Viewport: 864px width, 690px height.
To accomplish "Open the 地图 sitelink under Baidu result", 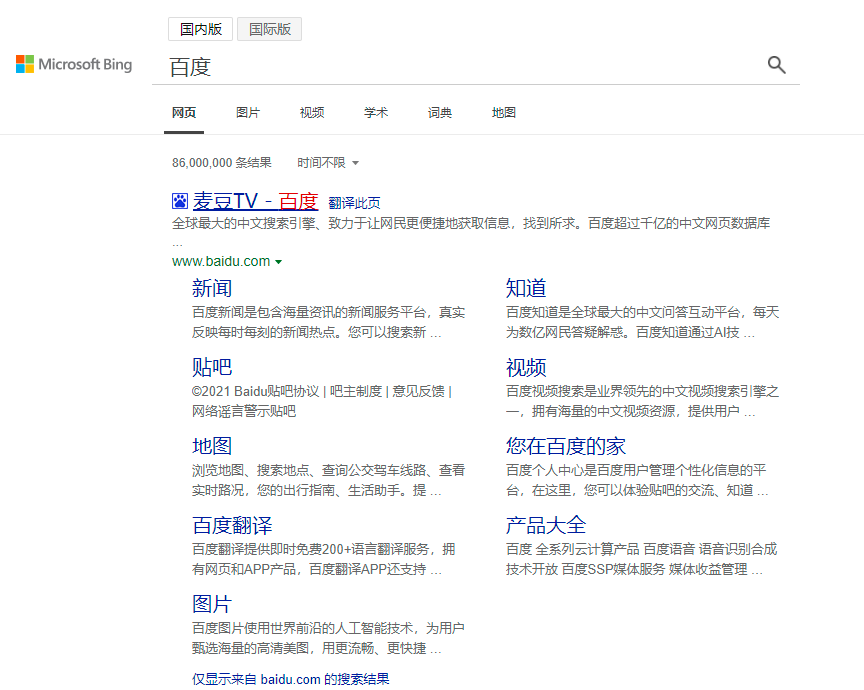I will click(212, 446).
